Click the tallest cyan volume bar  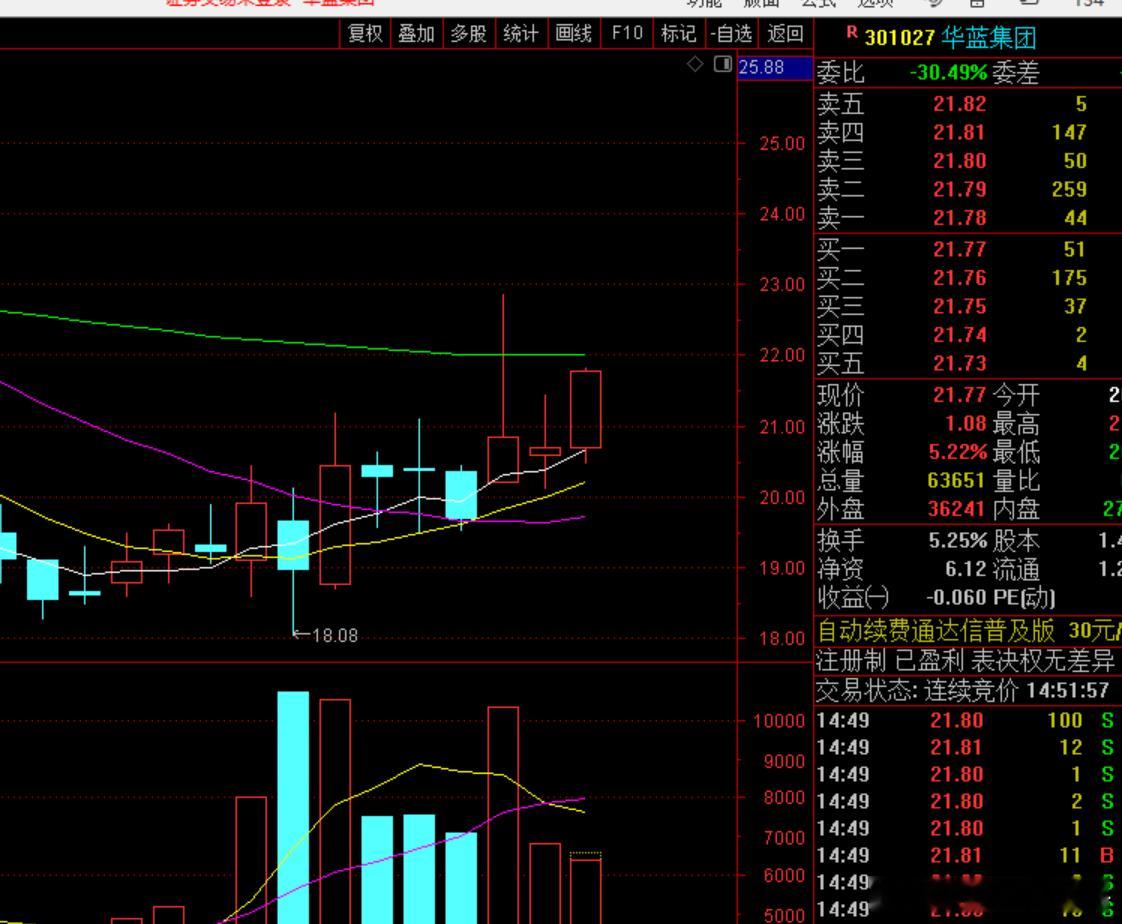[293, 807]
